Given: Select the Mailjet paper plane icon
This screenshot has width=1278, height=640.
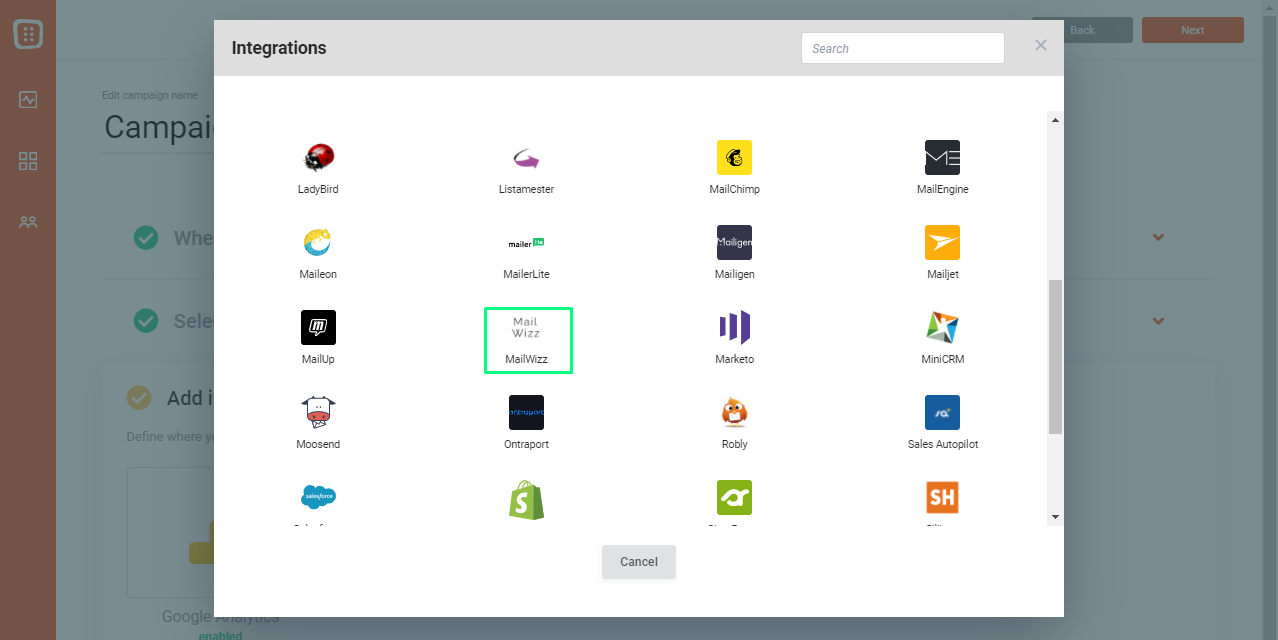Looking at the screenshot, I should [942, 242].
